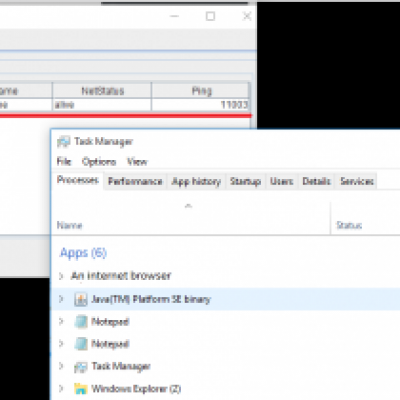Open the View menu

(x=137, y=162)
